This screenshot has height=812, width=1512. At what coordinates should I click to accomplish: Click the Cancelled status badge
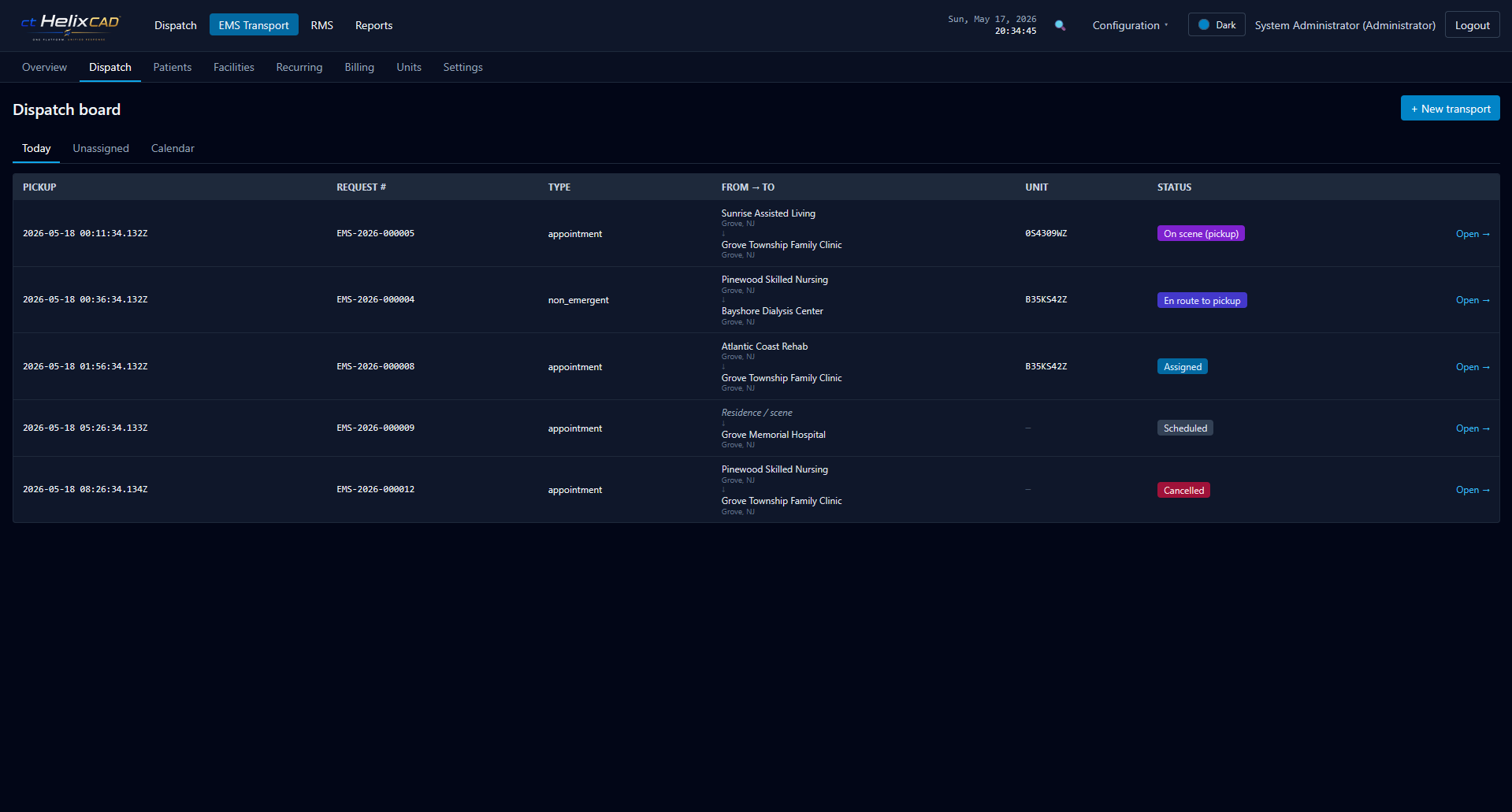(1183, 490)
